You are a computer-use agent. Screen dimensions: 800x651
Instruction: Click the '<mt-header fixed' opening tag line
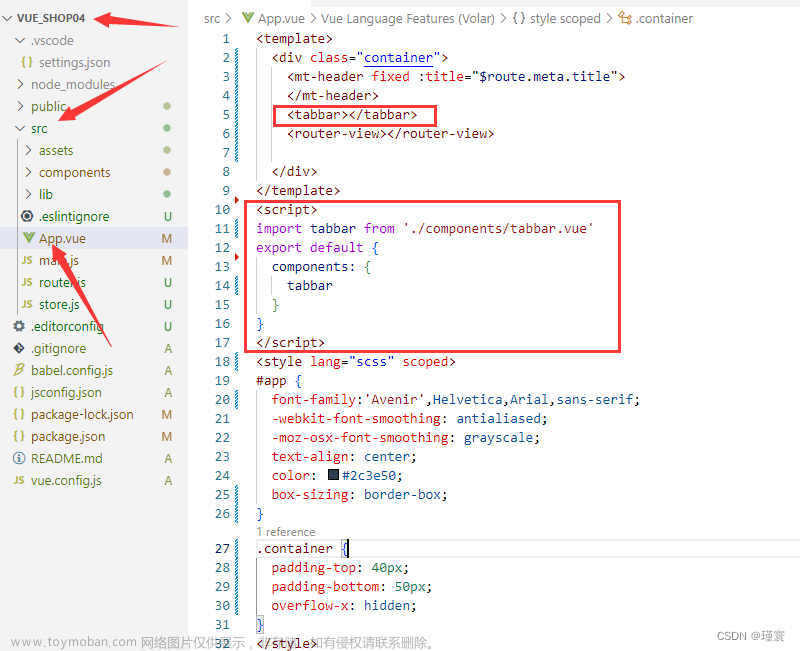456,77
